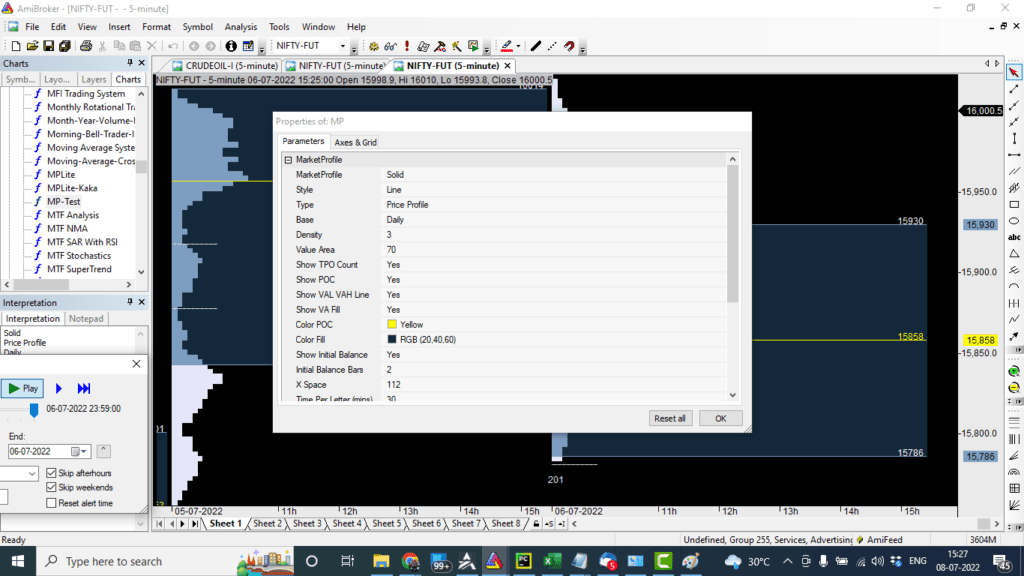Click the Windows Start button
This screenshot has width=1024, height=576.
18,561
